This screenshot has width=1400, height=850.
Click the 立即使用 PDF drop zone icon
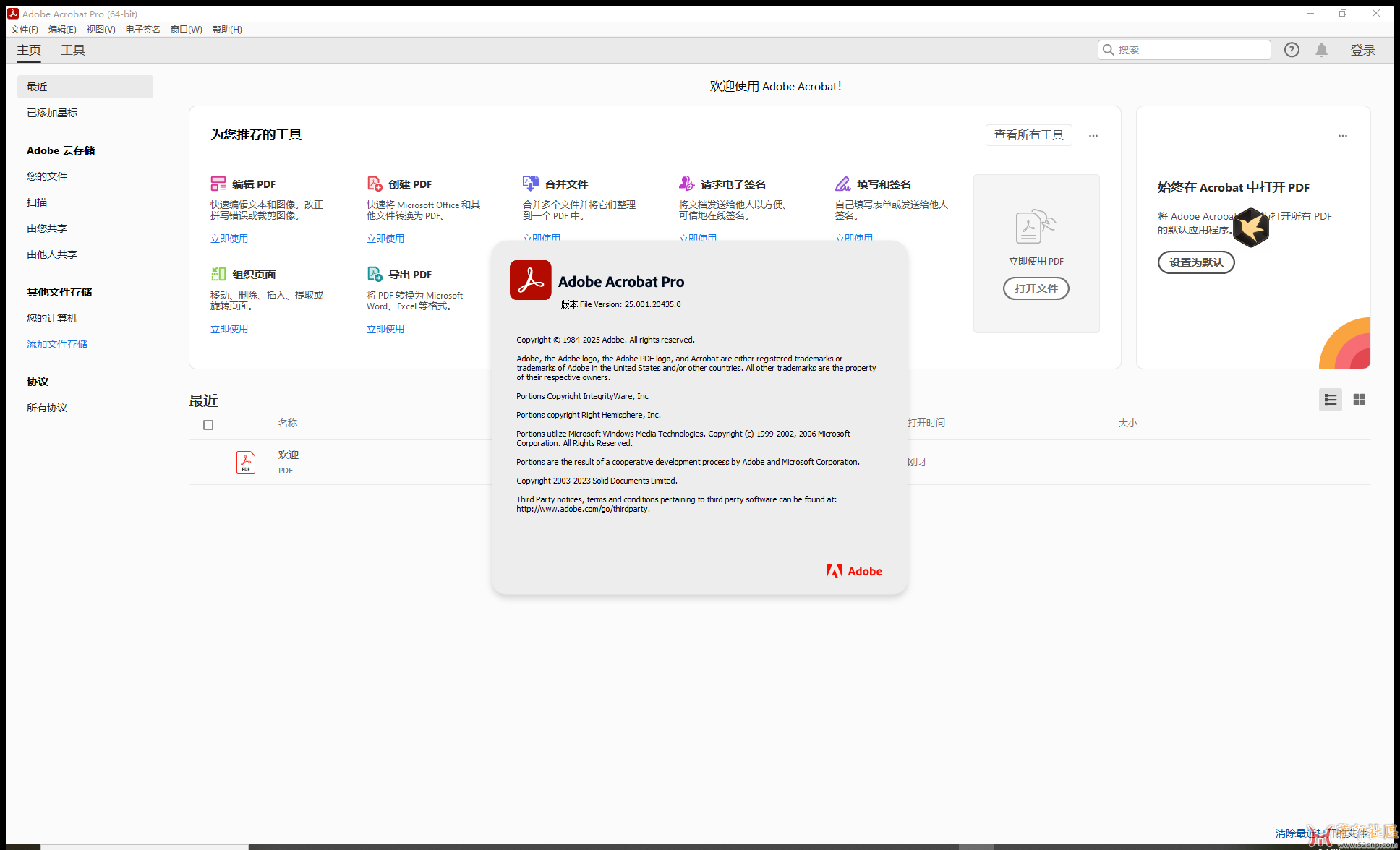click(1036, 226)
